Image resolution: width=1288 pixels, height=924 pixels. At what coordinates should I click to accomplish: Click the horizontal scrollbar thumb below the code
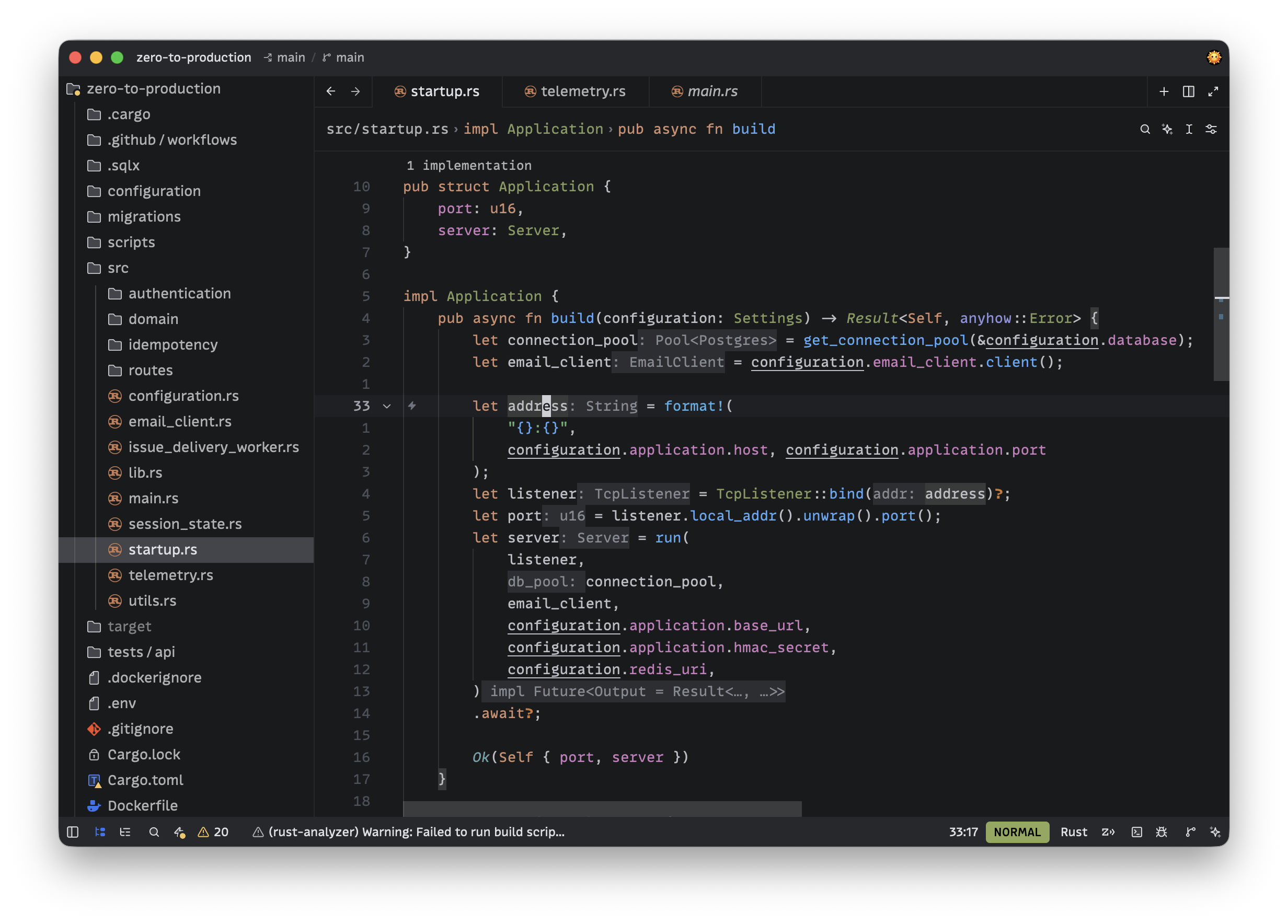[x=602, y=808]
